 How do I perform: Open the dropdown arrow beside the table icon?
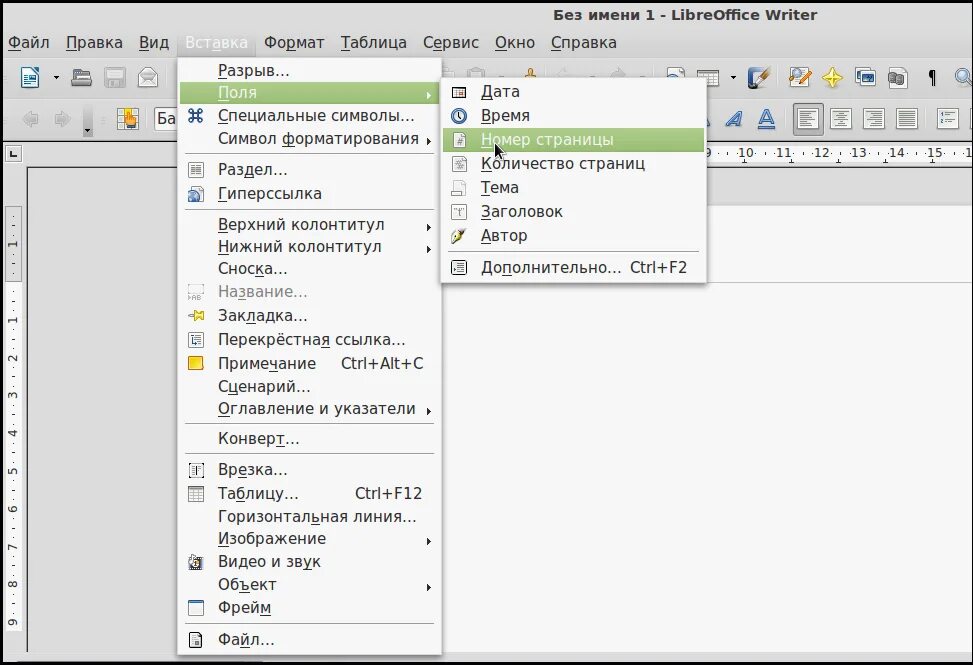733,78
